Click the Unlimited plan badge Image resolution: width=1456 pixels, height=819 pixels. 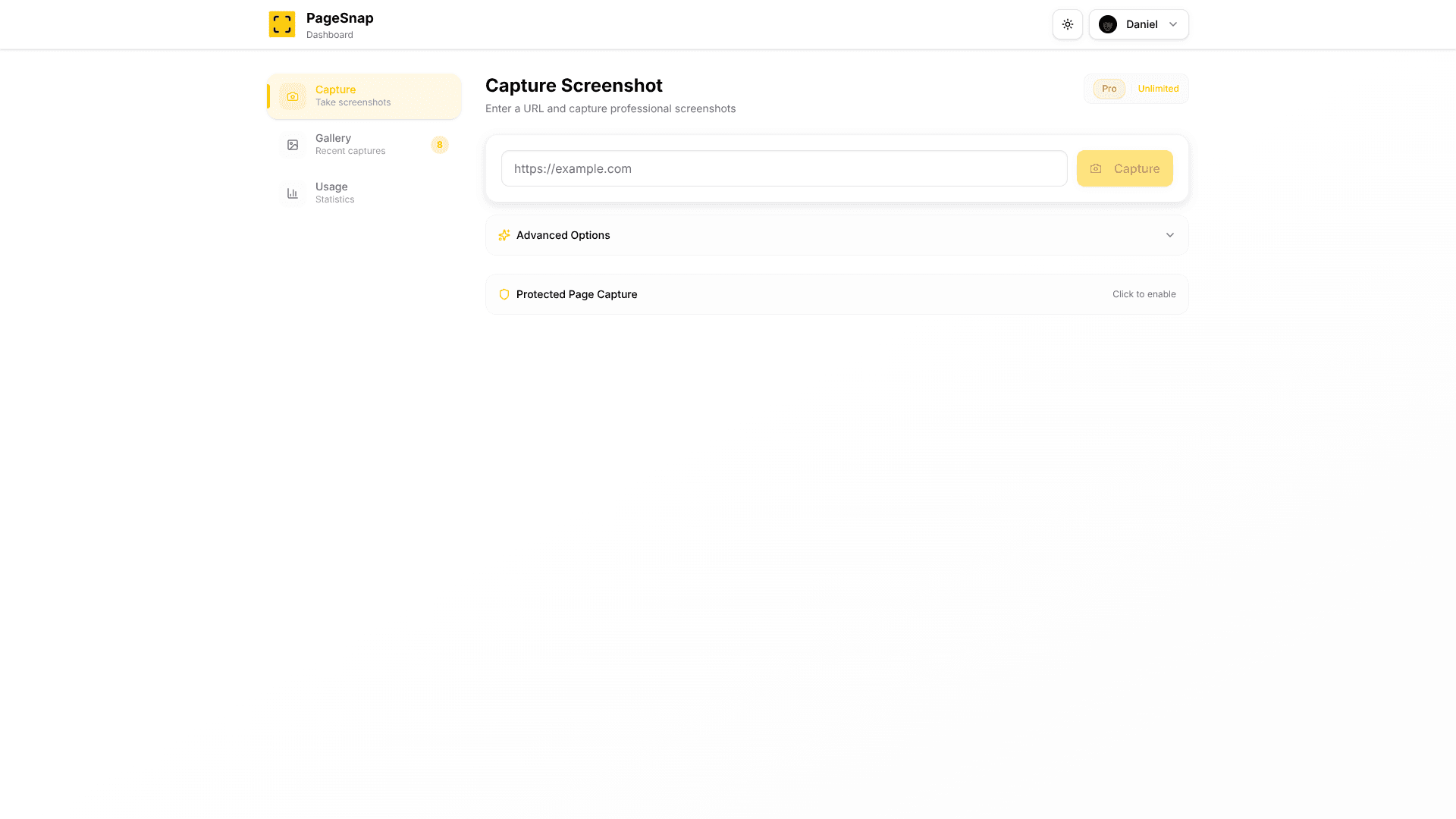coord(1158,89)
